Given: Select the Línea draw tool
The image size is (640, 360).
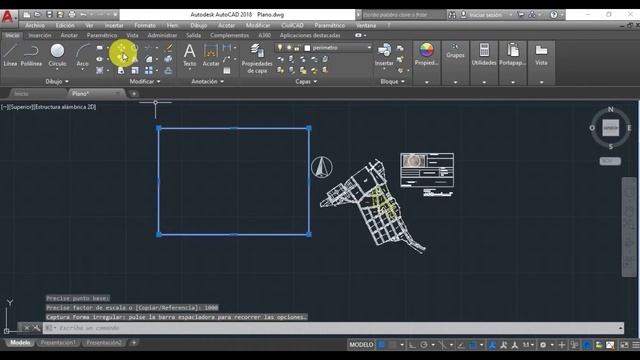Looking at the screenshot, I should click(x=10, y=55).
